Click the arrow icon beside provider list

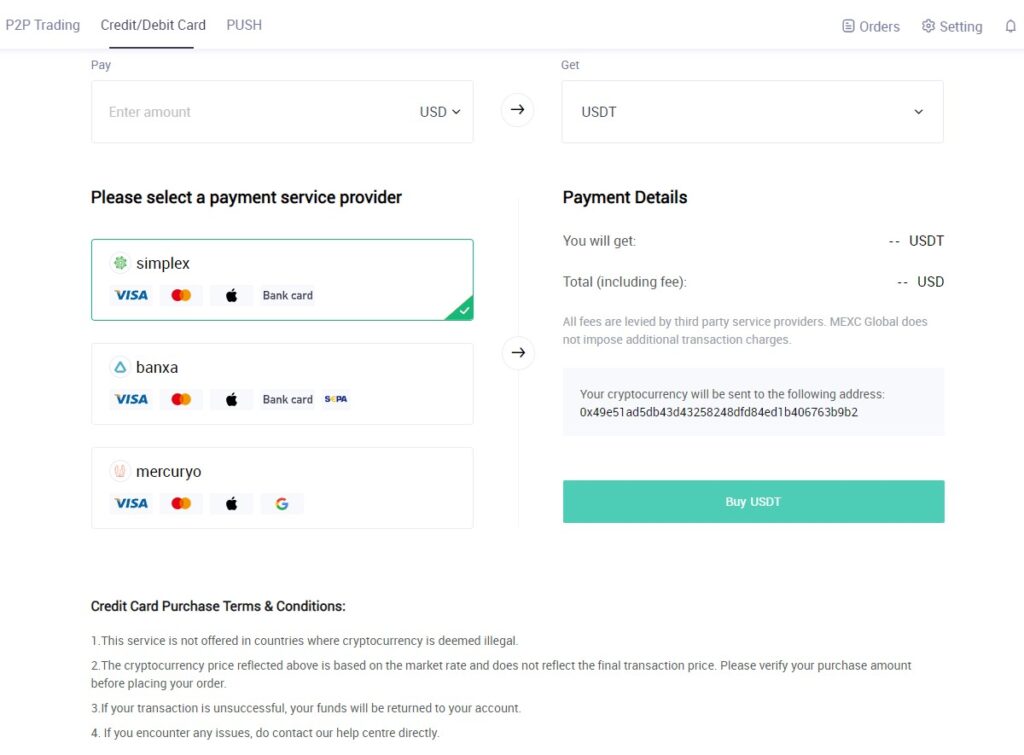coord(518,353)
